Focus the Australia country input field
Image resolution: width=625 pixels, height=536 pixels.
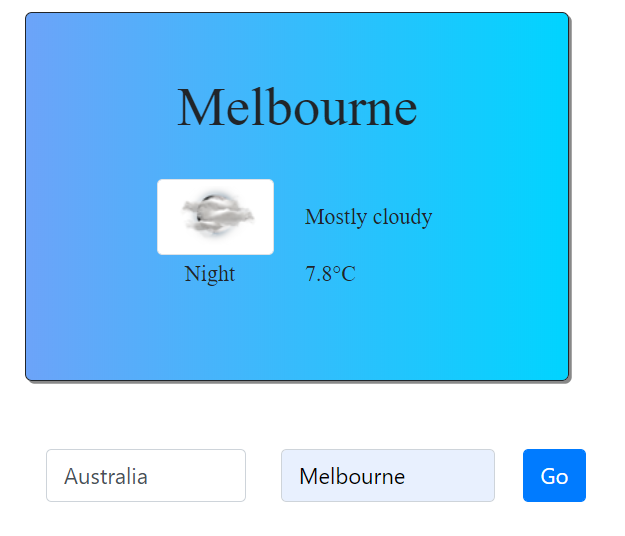[146, 475]
